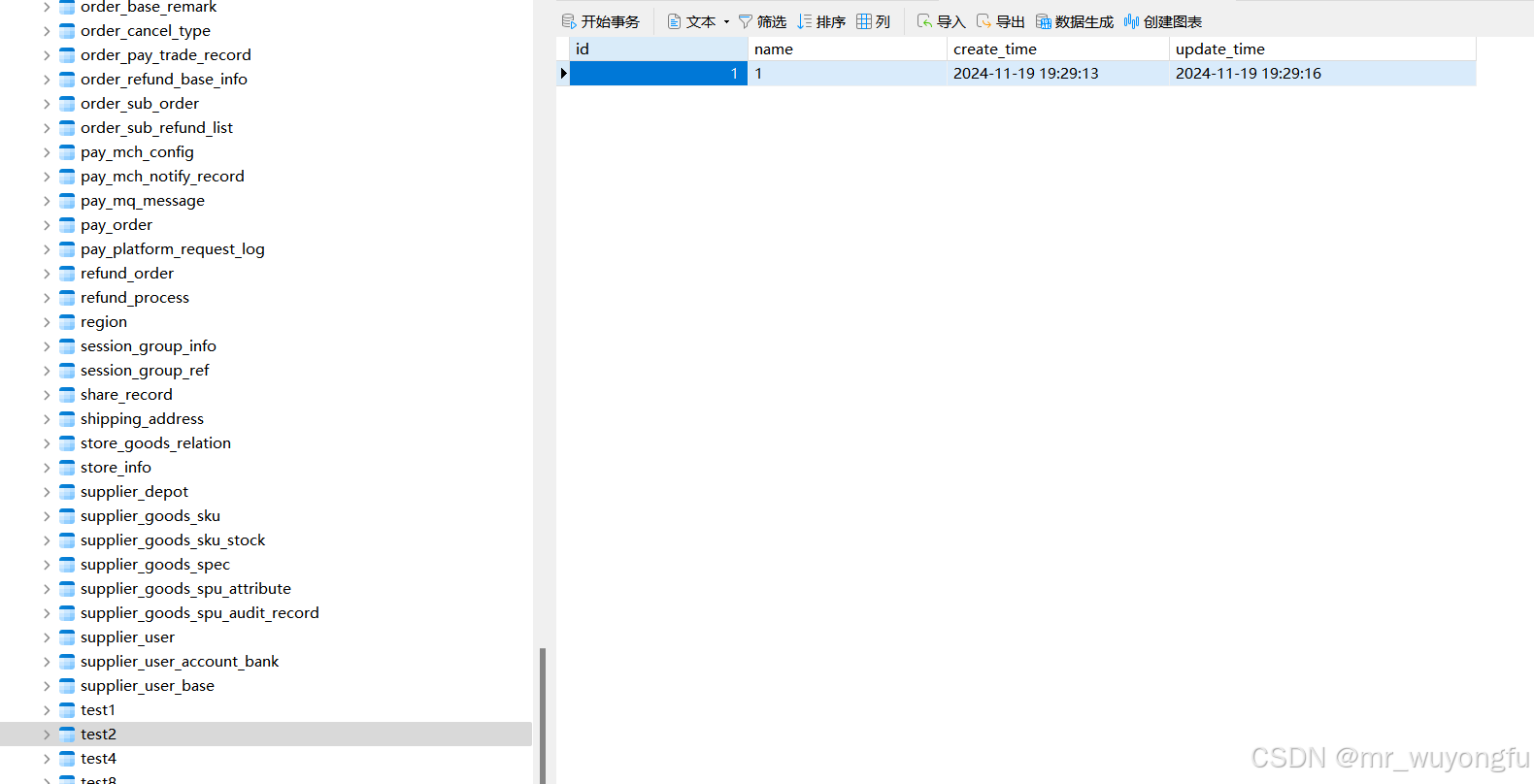Expand the supplier_user table node

click(x=47, y=637)
